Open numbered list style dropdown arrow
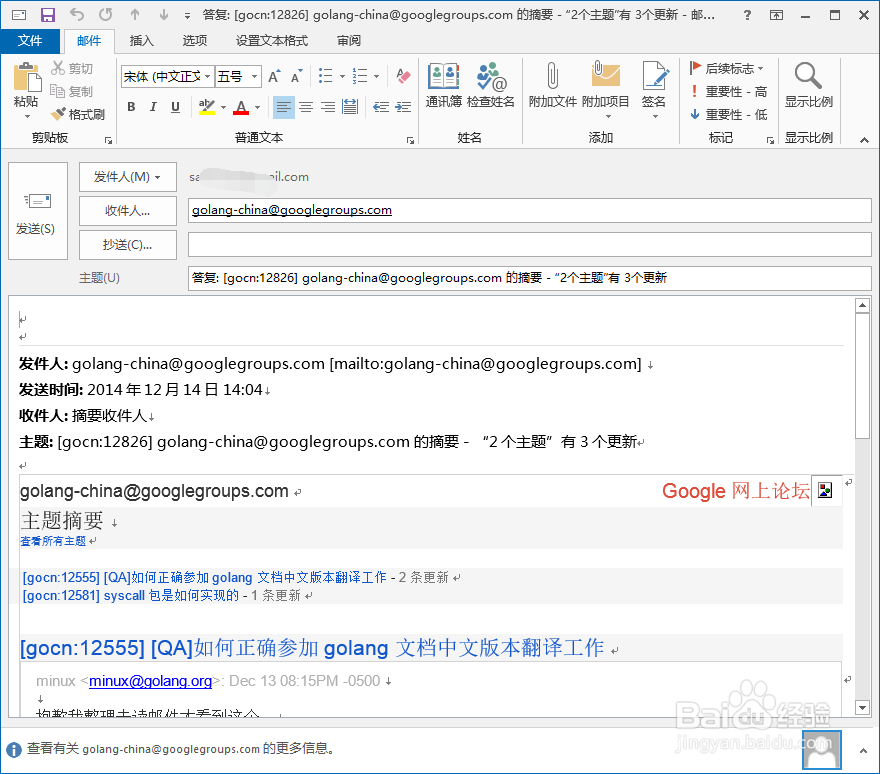The height and width of the screenshot is (774, 880). click(x=377, y=76)
